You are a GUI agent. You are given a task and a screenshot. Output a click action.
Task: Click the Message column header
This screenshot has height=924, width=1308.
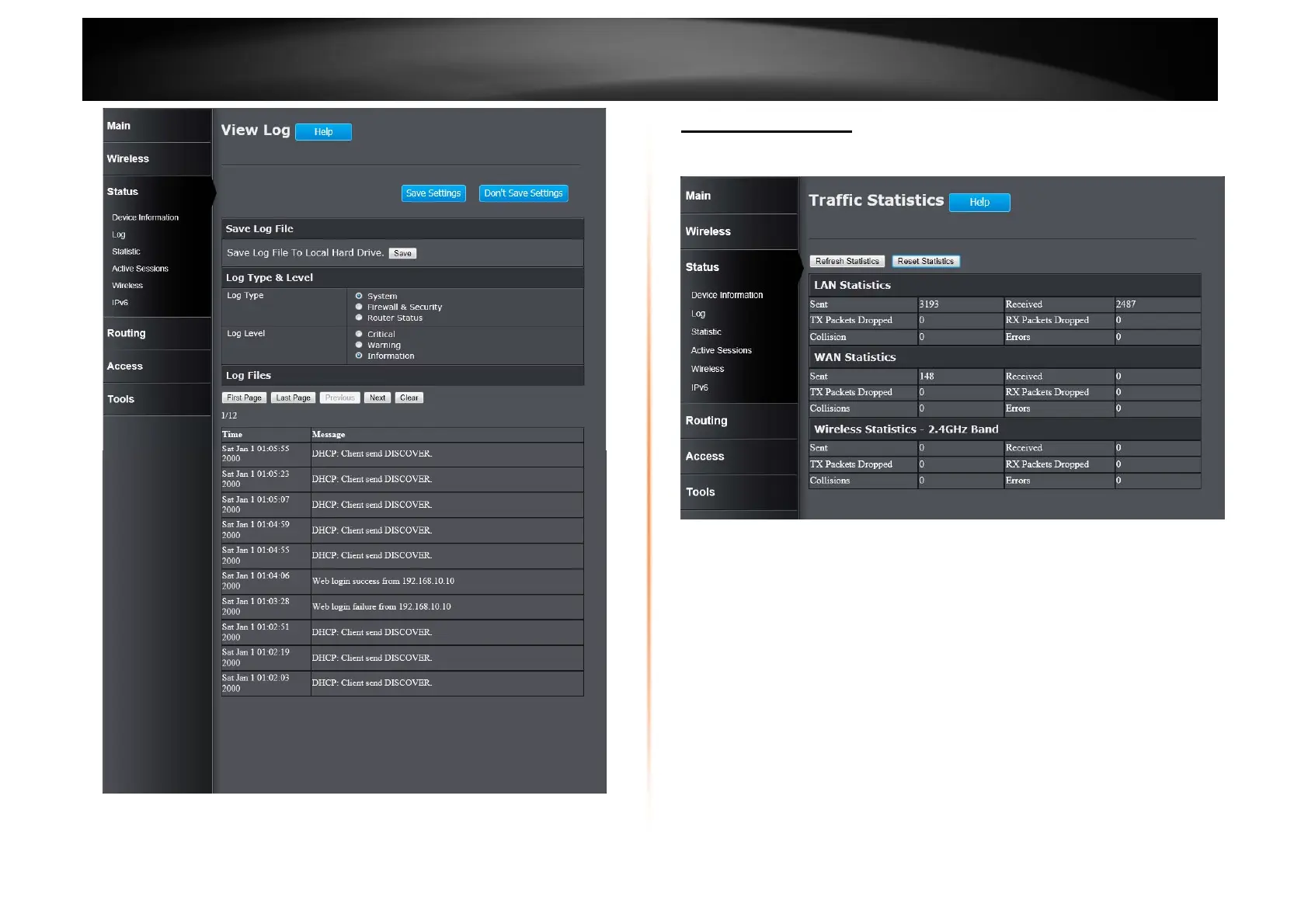pos(329,435)
